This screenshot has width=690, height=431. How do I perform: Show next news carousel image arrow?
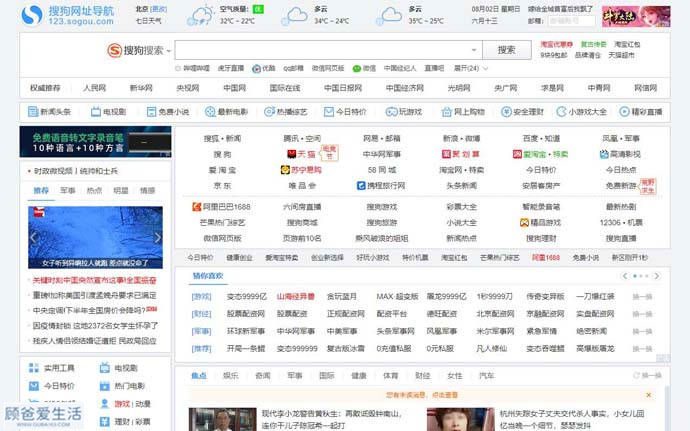[x=158, y=238]
